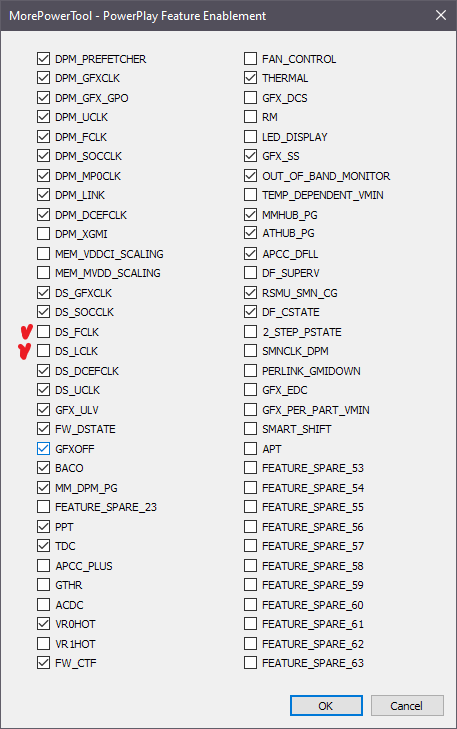Screen dimensions: 457x729
Task: Enable the DS_FCLK checkbox
Action: pos(43,332)
